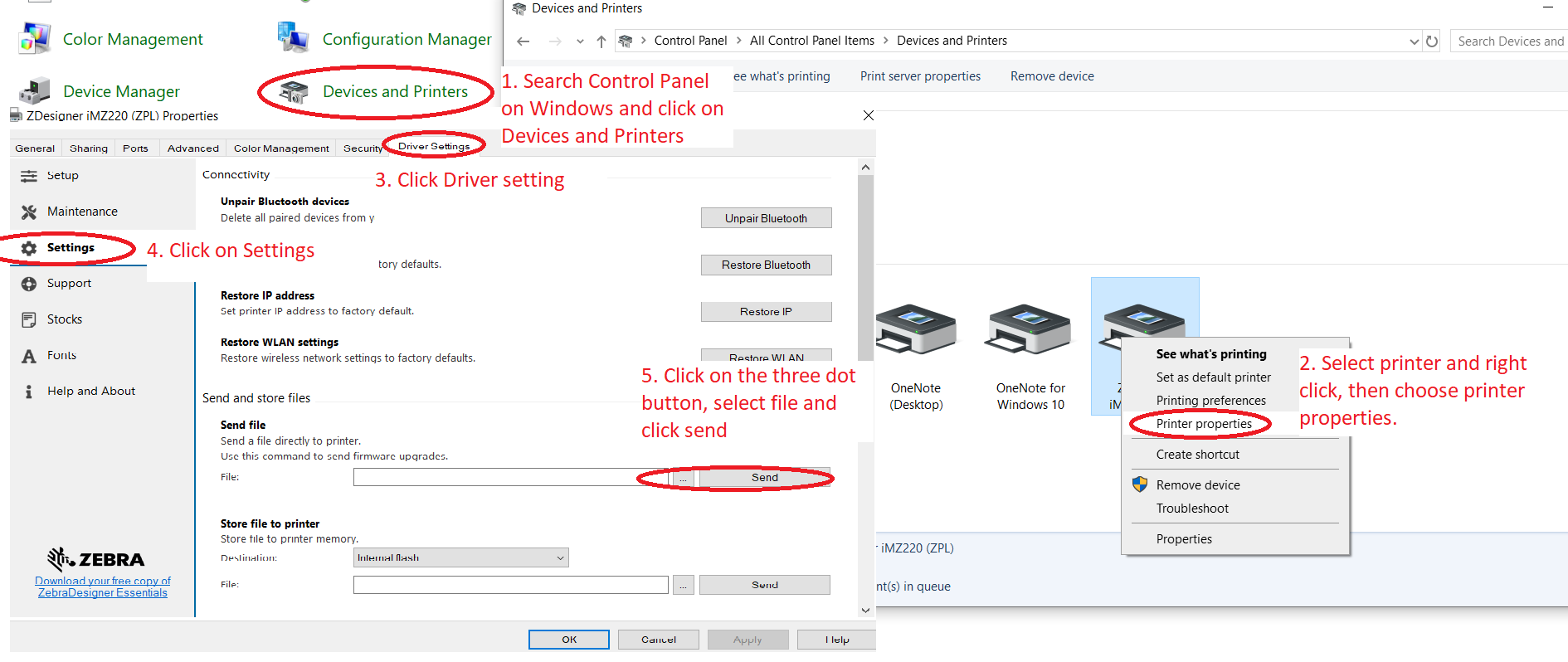The image size is (1568, 662).
Task: Open Color Management control panel icon
Action: [x=35, y=39]
